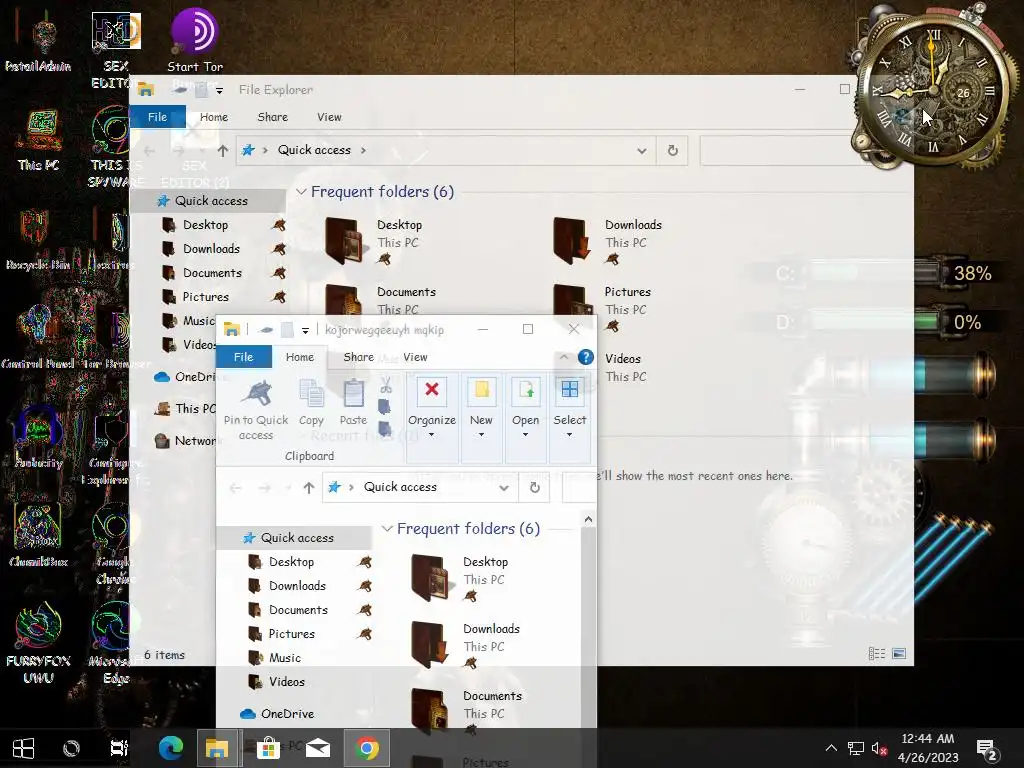Open File tab in back File Explorer window
Screen dimensions: 1024x768
coord(157,117)
